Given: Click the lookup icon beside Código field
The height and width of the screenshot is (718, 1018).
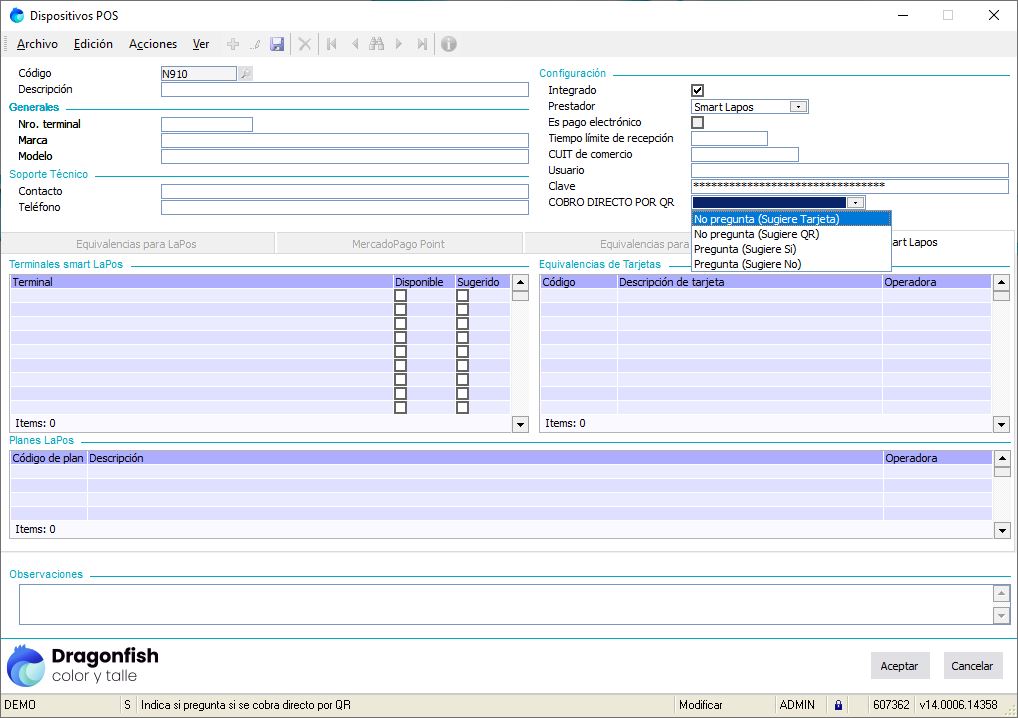Looking at the screenshot, I should (245, 74).
